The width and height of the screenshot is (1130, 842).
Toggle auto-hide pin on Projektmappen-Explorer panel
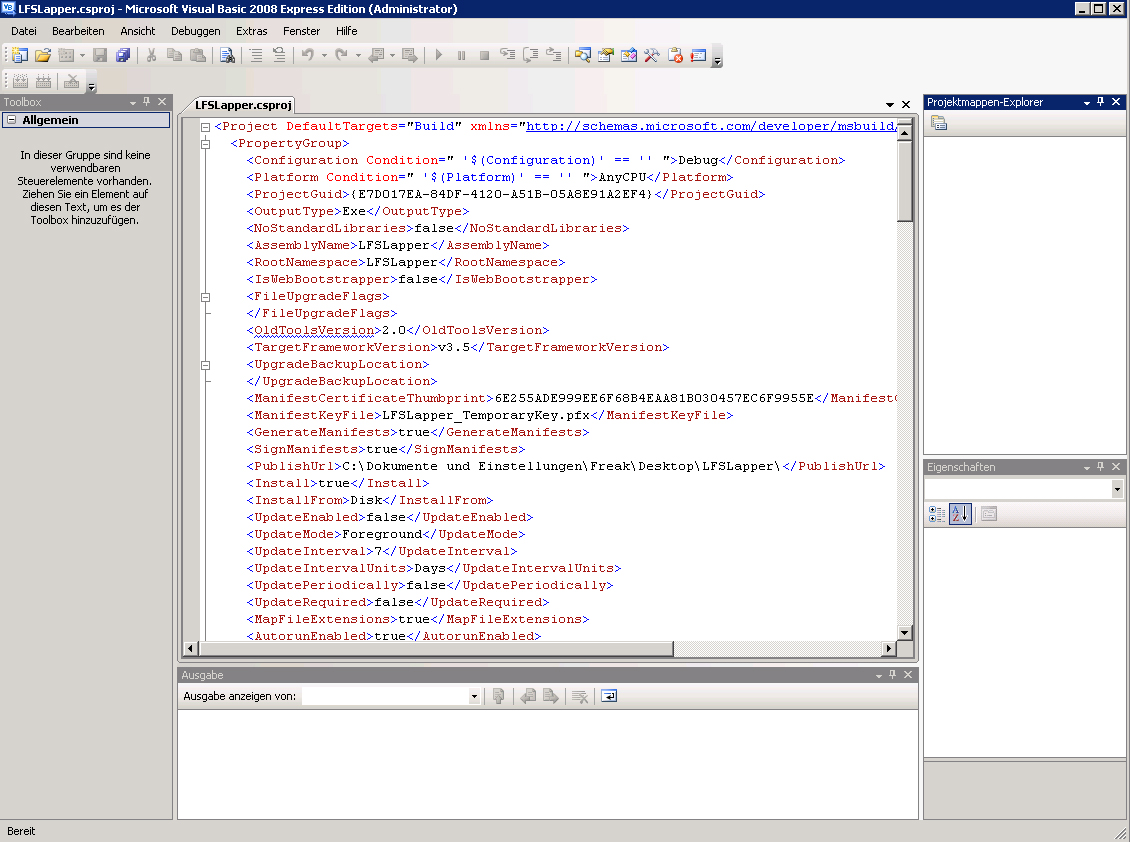[x=1100, y=102]
